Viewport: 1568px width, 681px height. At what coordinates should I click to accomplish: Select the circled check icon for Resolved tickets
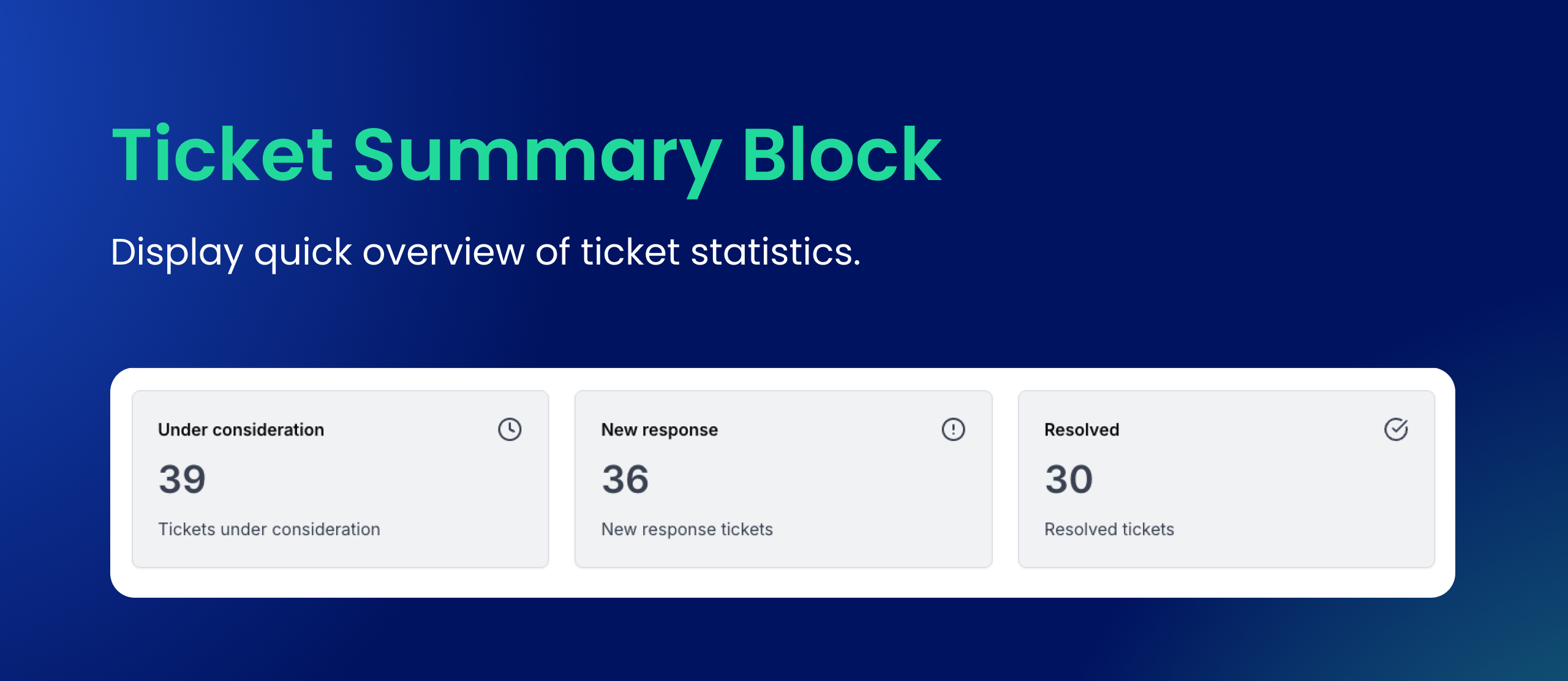coord(1396,429)
